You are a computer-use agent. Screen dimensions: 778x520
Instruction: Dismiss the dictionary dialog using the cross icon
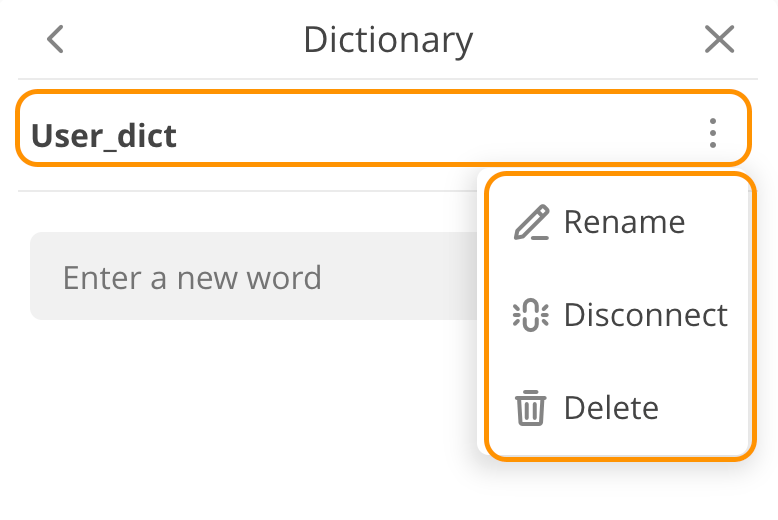click(x=719, y=39)
